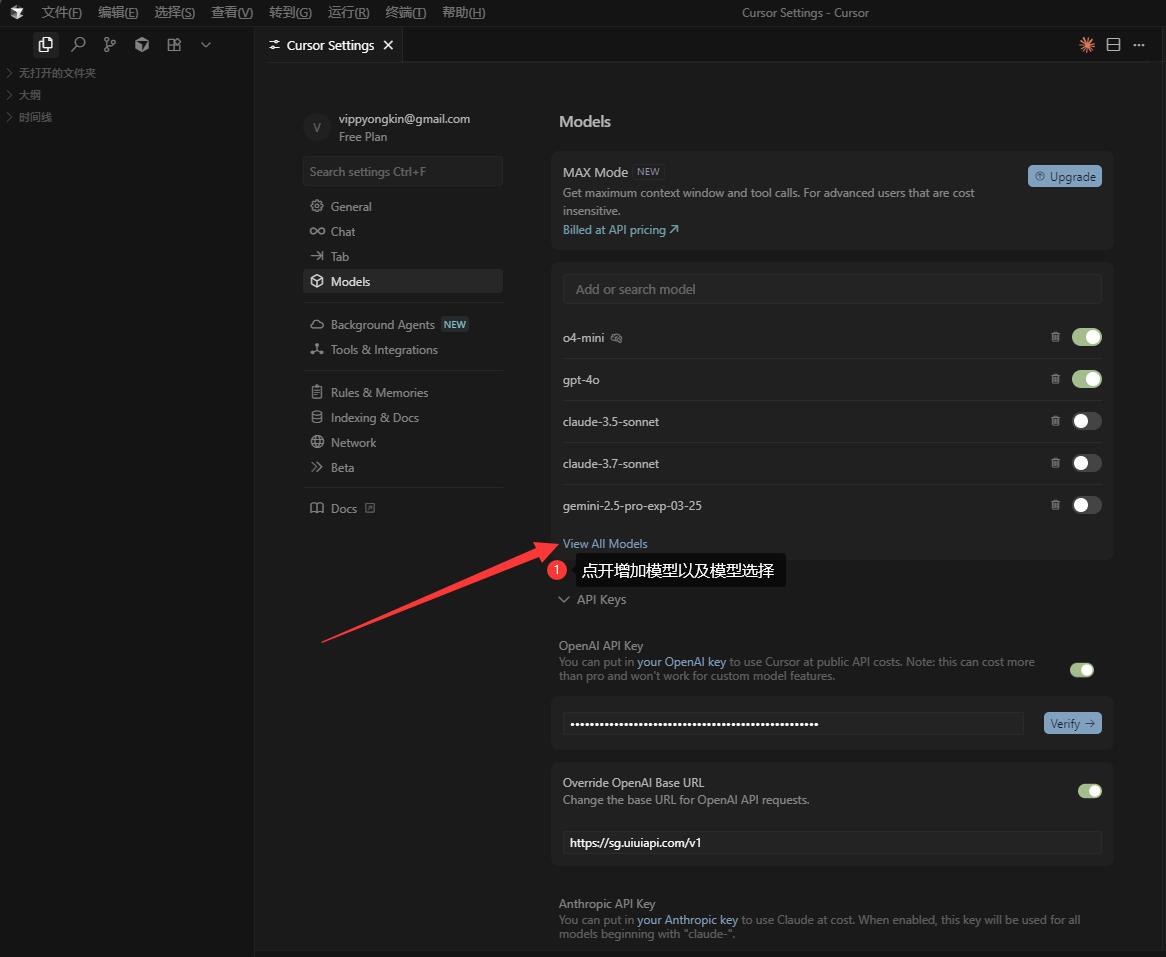The width and height of the screenshot is (1166, 957).
Task: Open the your Anthropic key link
Action: [x=687, y=920]
